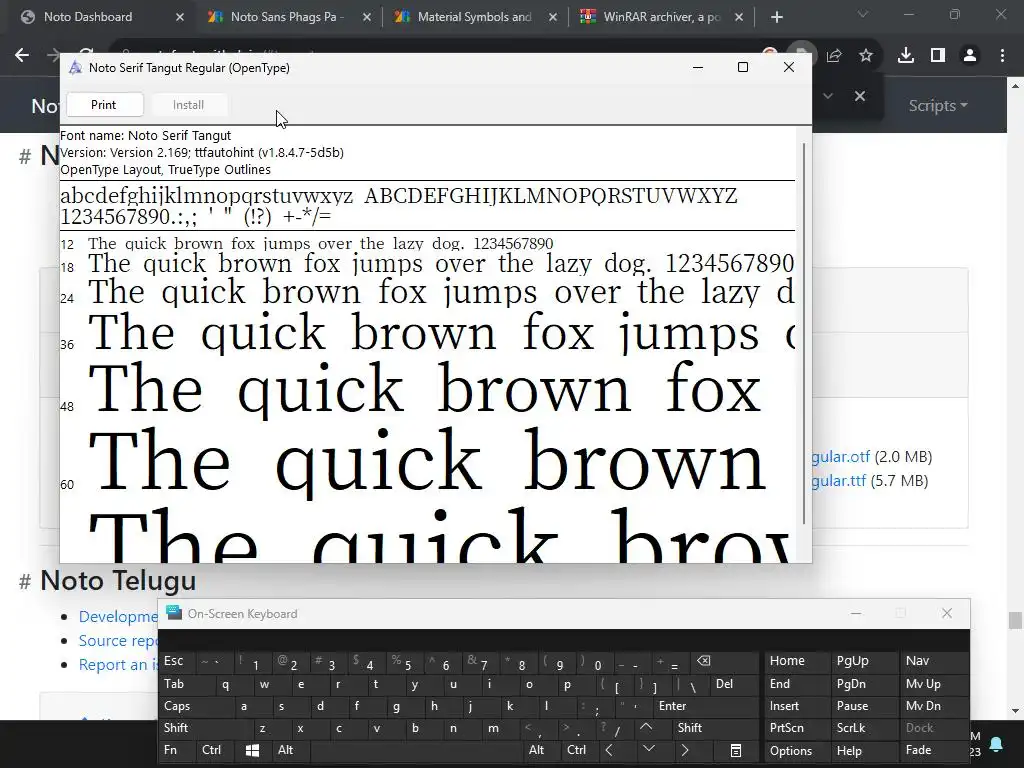Screen dimensions: 1024x768
Task: Close the WinRAR archiver tab
Action: [739, 18]
